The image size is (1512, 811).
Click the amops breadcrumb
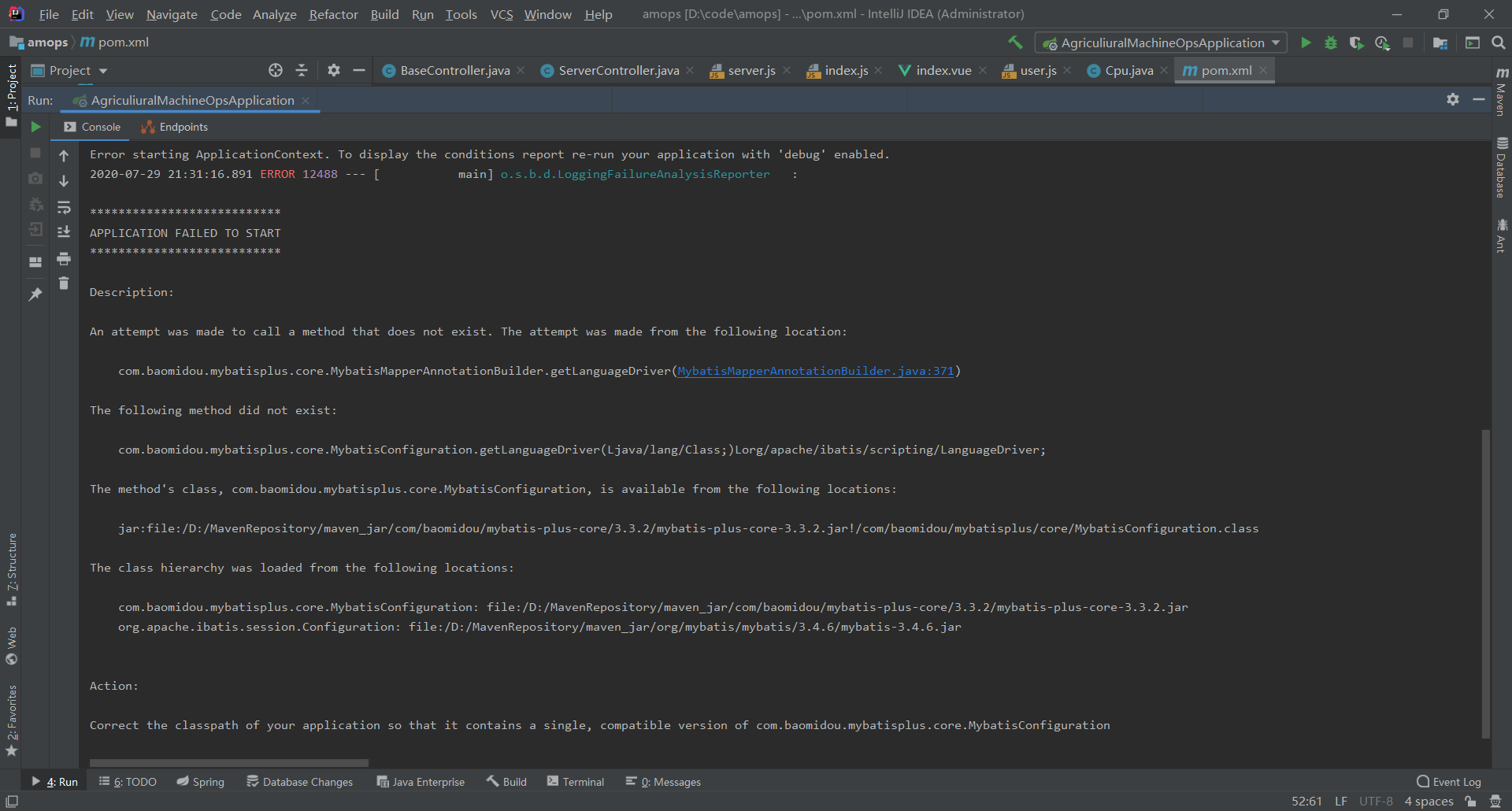coord(39,43)
